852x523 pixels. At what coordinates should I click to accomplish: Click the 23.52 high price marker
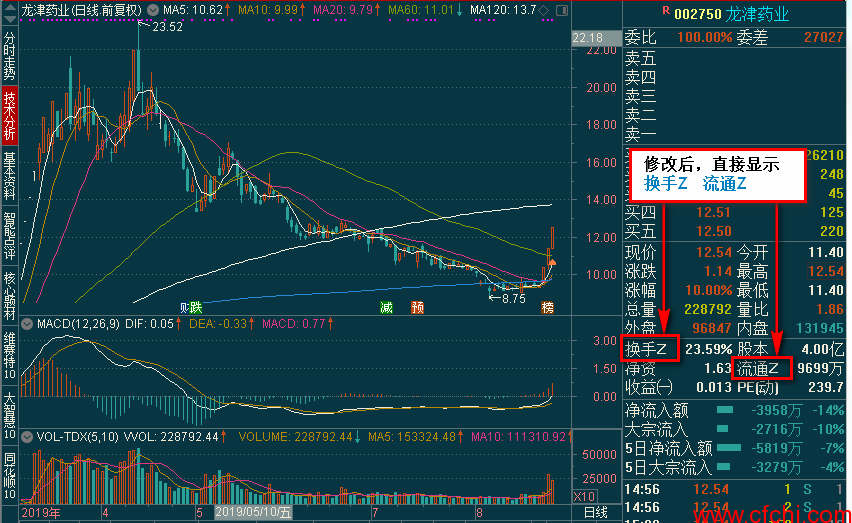pos(168,27)
